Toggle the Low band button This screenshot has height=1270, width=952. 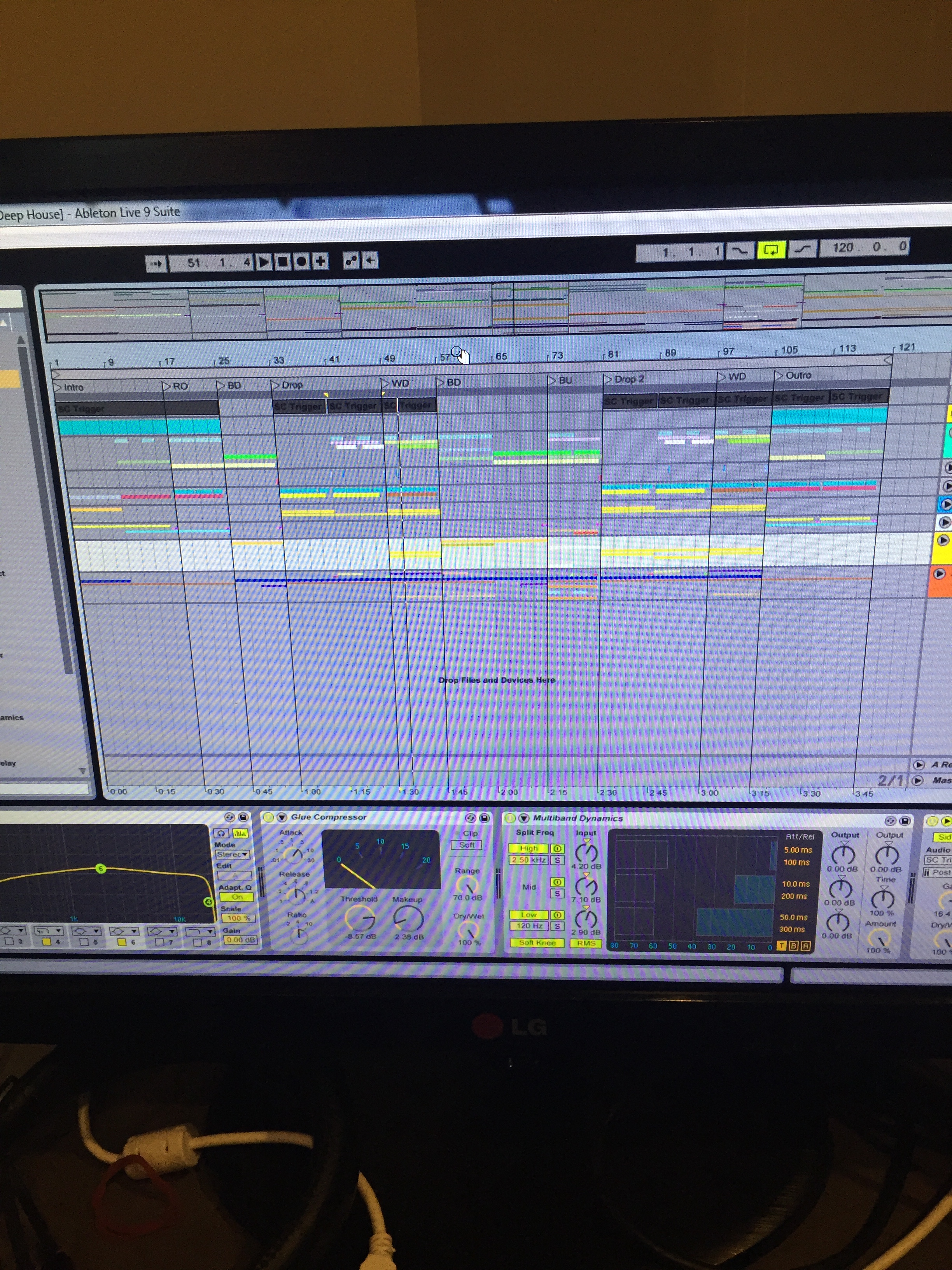[528, 915]
